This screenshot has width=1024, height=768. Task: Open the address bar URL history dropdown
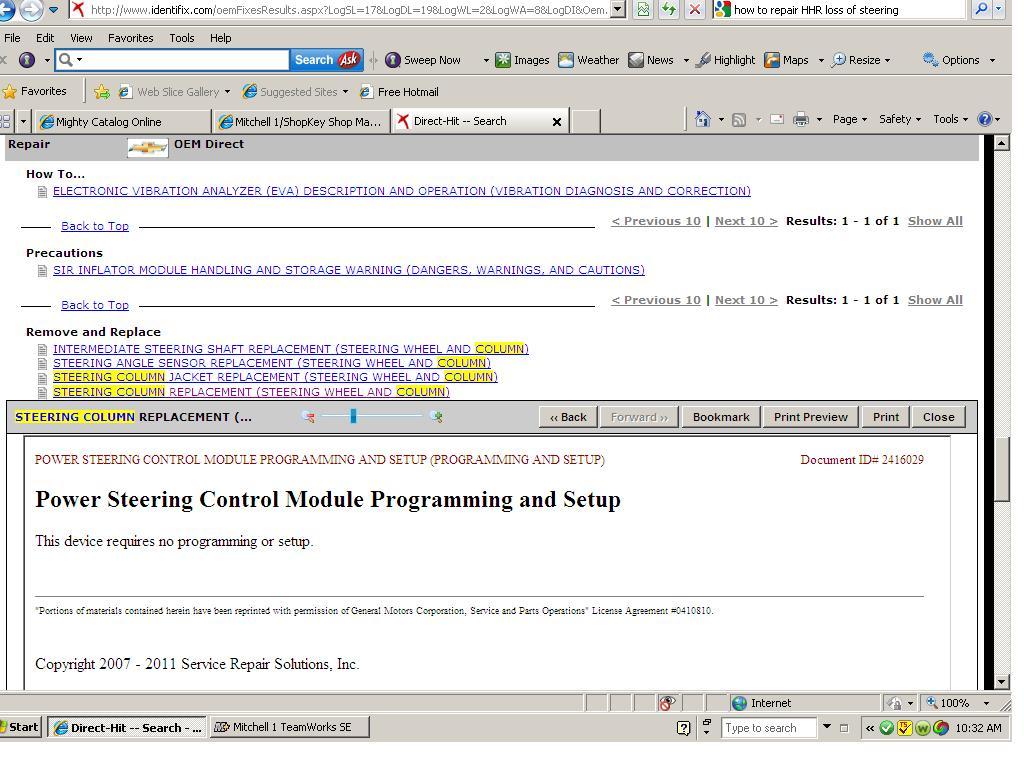[618, 9]
